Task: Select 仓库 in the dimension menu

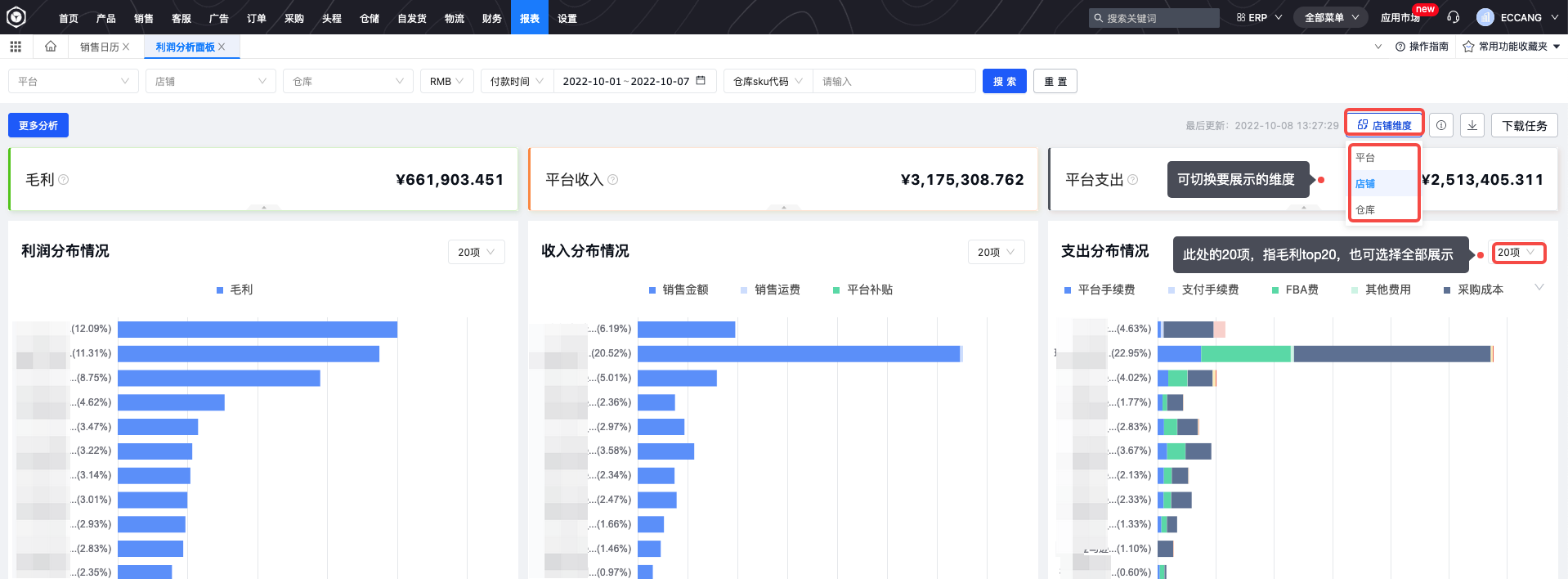Action: coord(1365,210)
